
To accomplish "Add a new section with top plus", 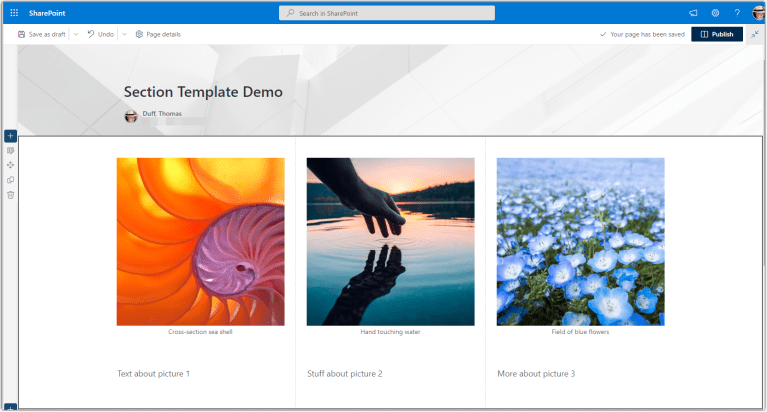I will click(10, 136).
